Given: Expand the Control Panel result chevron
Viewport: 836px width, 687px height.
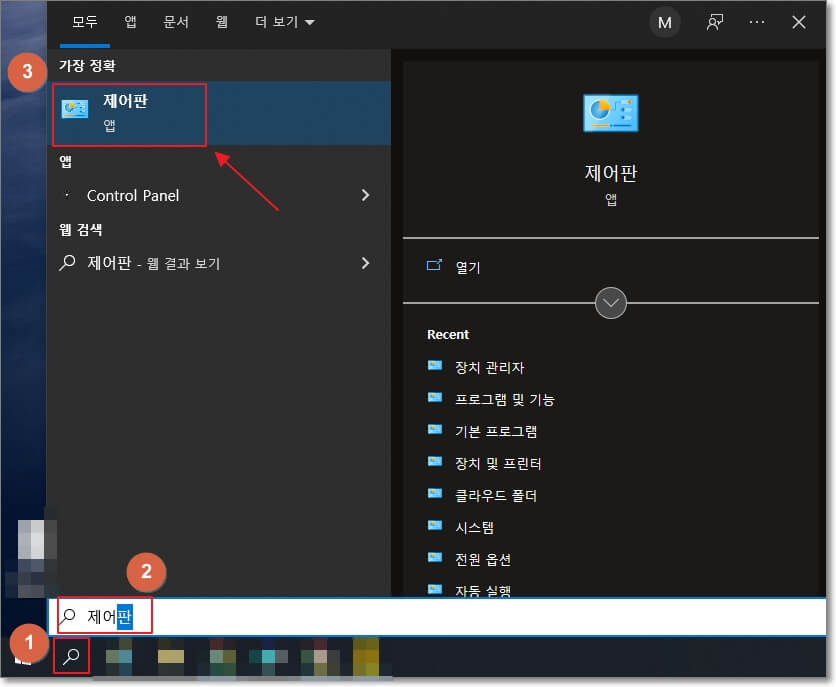Looking at the screenshot, I should pyautogui.click(x=365, y=196).
